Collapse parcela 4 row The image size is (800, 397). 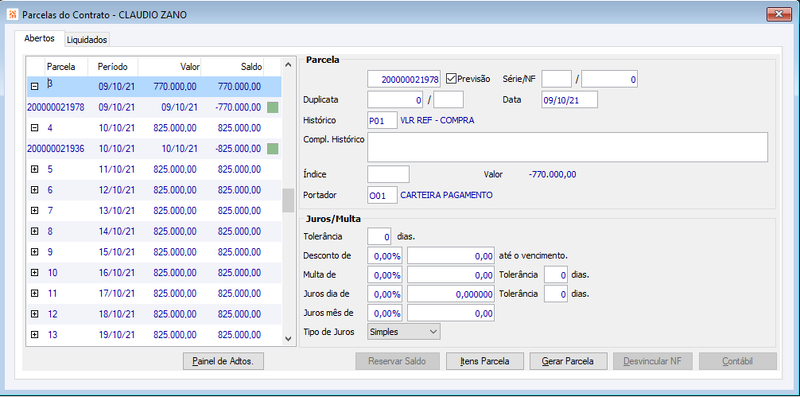35,128
